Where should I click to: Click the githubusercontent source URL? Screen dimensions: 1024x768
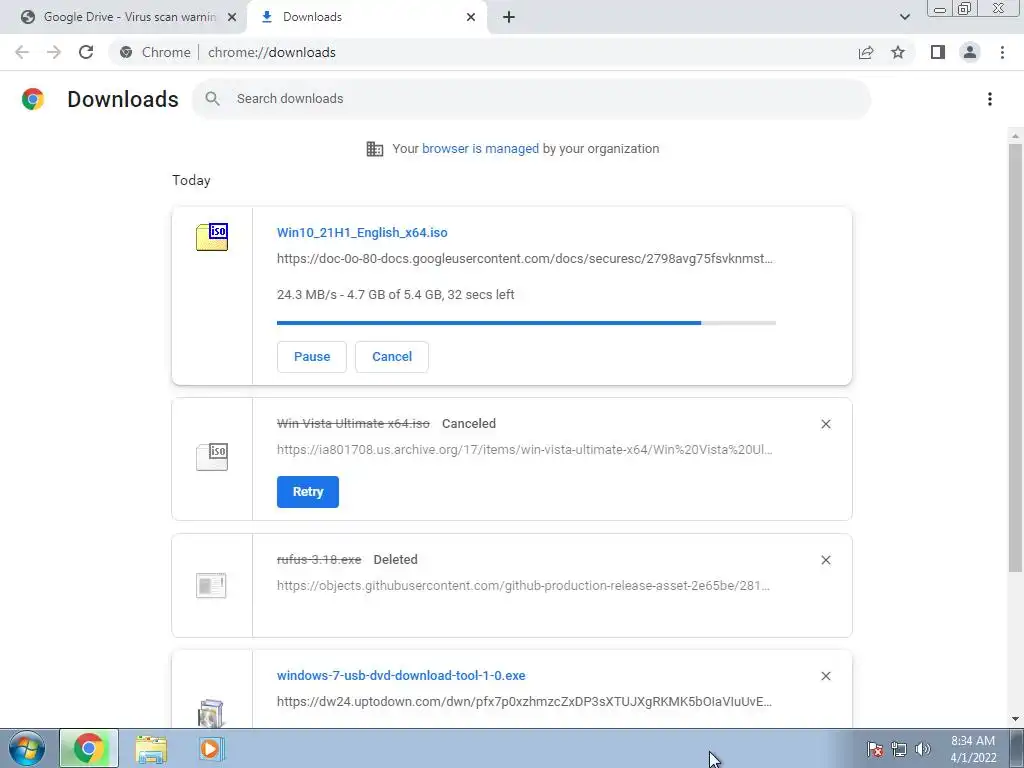(x=524, y=585)
